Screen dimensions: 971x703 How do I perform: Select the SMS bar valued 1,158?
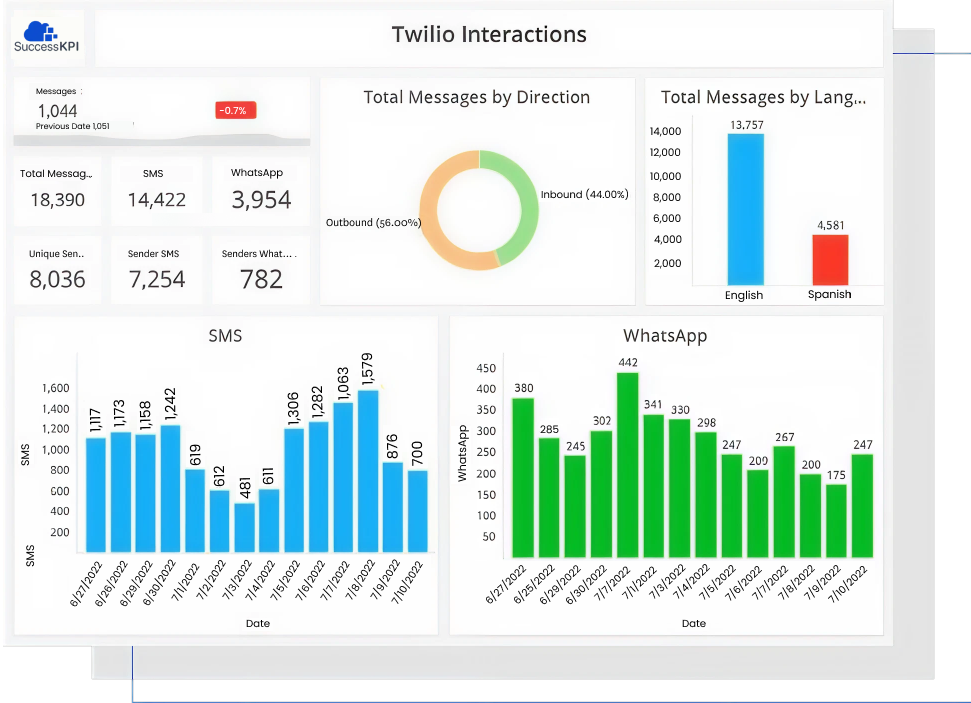click(x=146, y=493)
